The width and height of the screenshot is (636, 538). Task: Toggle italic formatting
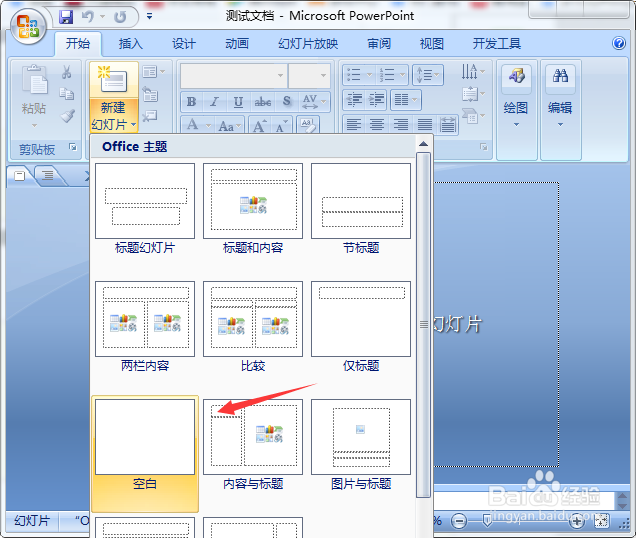(x=215, y=101)
